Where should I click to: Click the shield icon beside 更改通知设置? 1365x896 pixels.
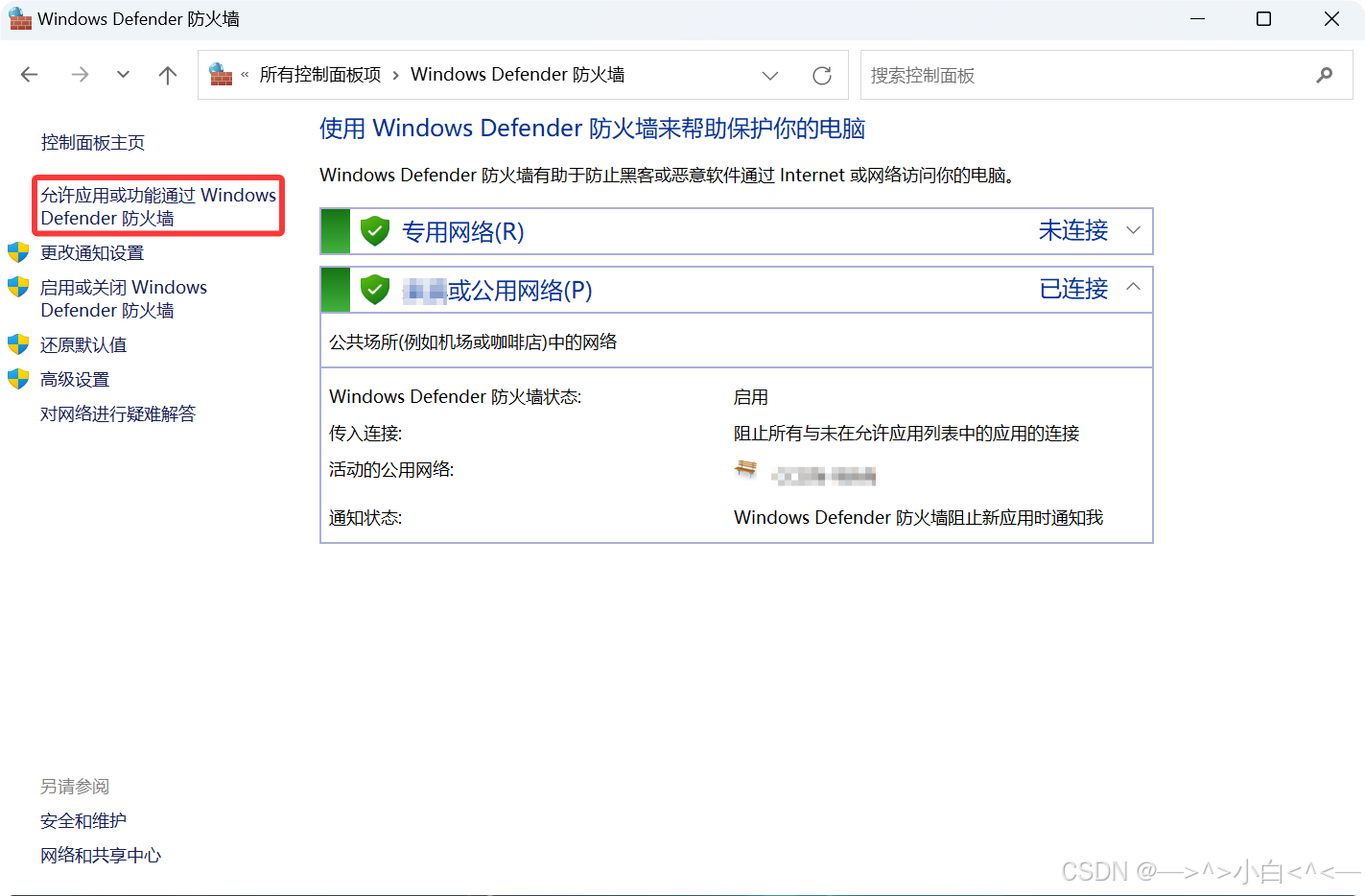(x=18, y=253)
